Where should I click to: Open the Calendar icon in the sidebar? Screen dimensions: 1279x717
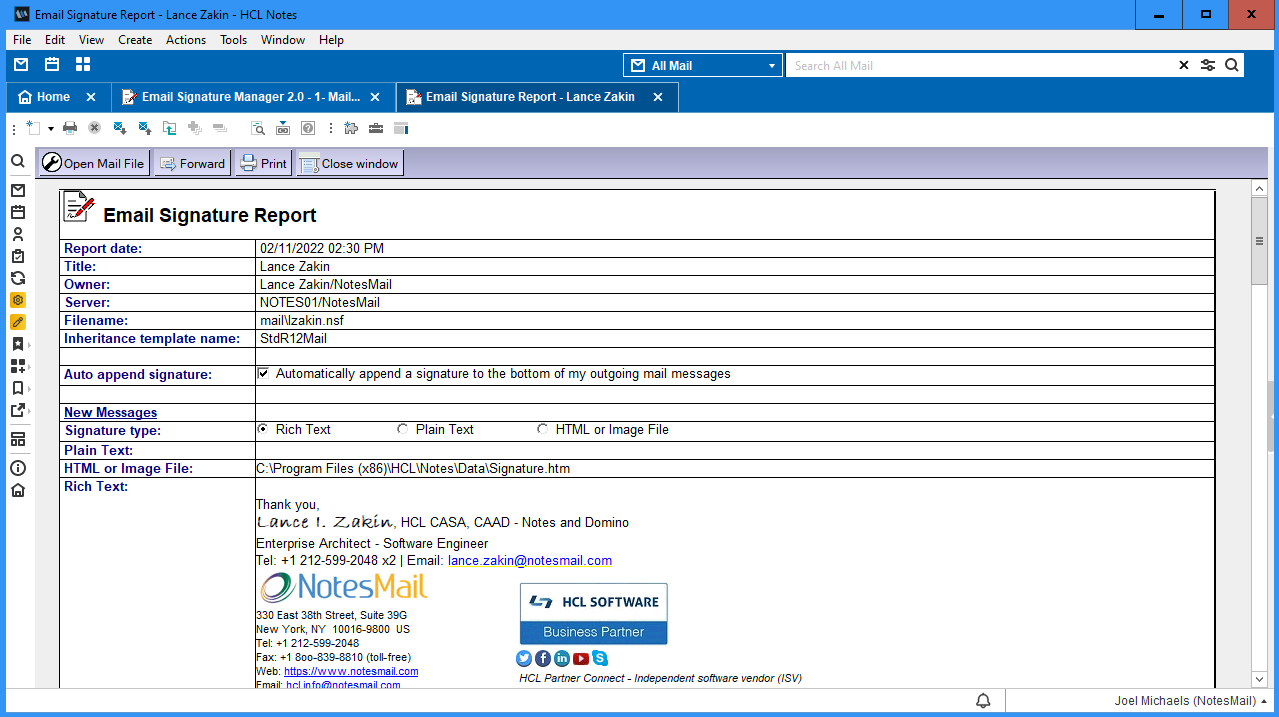(x=18, y=211)
